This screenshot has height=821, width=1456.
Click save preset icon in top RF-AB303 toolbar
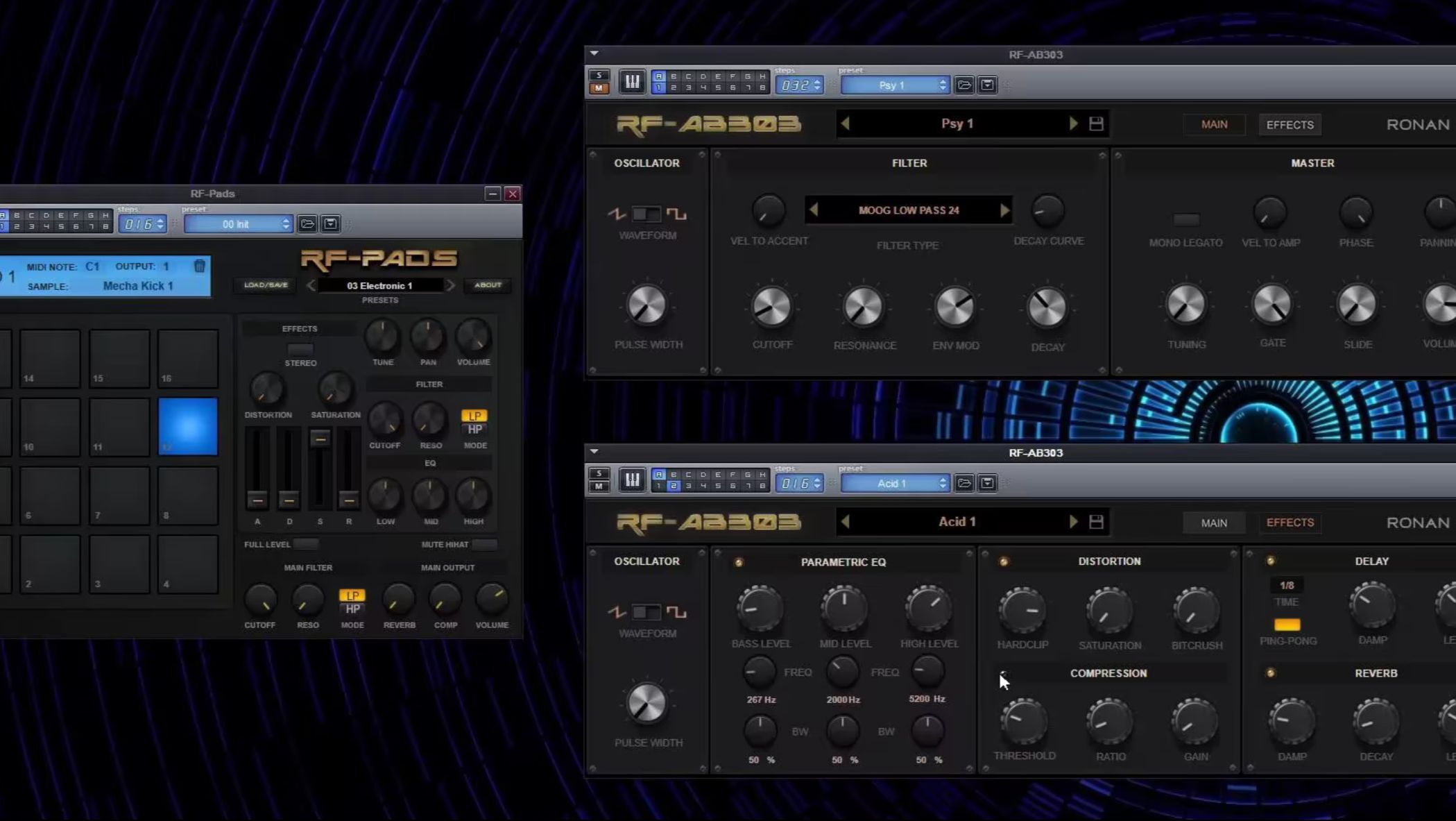pos(987,85)
